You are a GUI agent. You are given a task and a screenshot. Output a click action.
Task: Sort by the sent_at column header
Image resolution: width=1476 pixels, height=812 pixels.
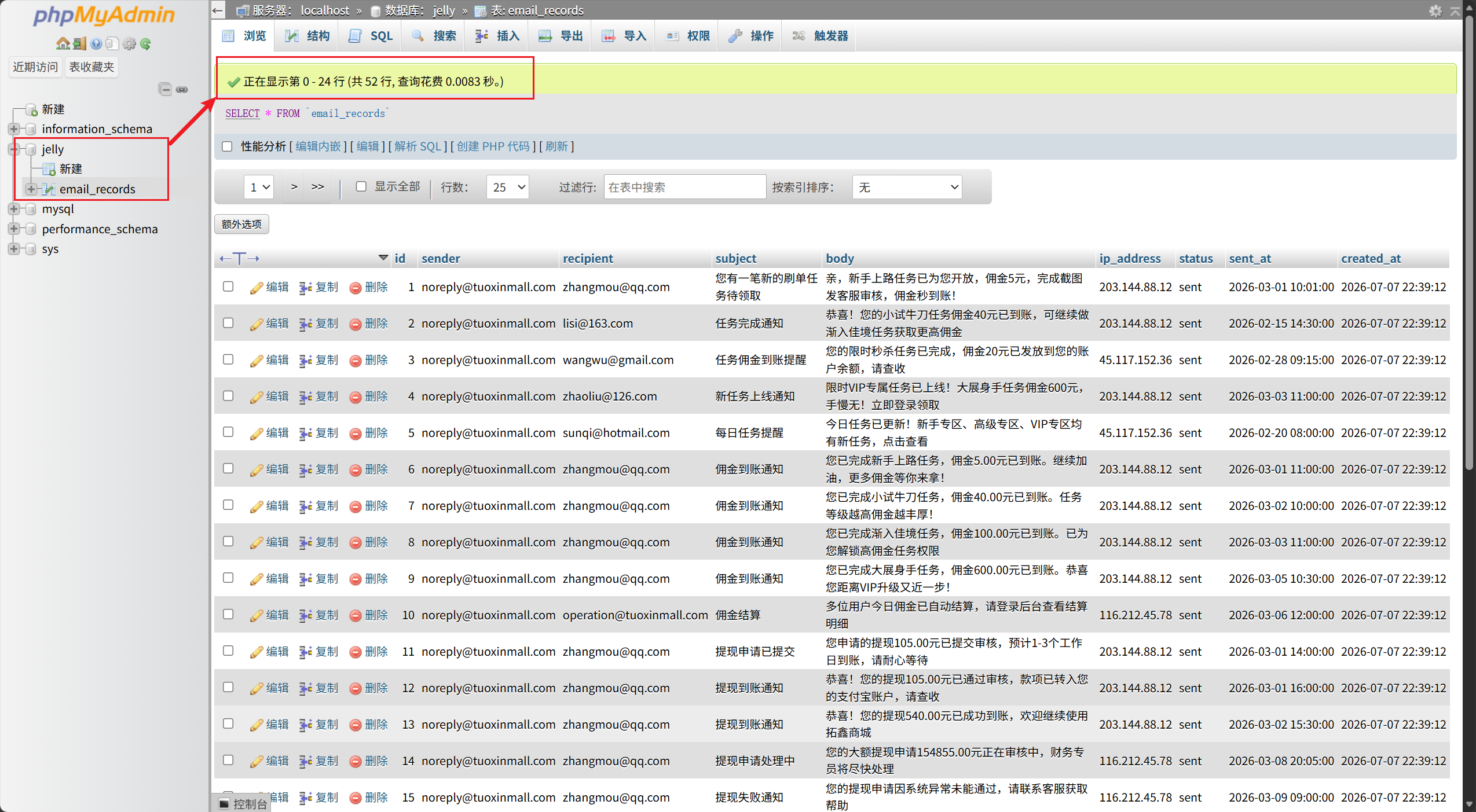pyautogui.click(x=1250, y=258)
